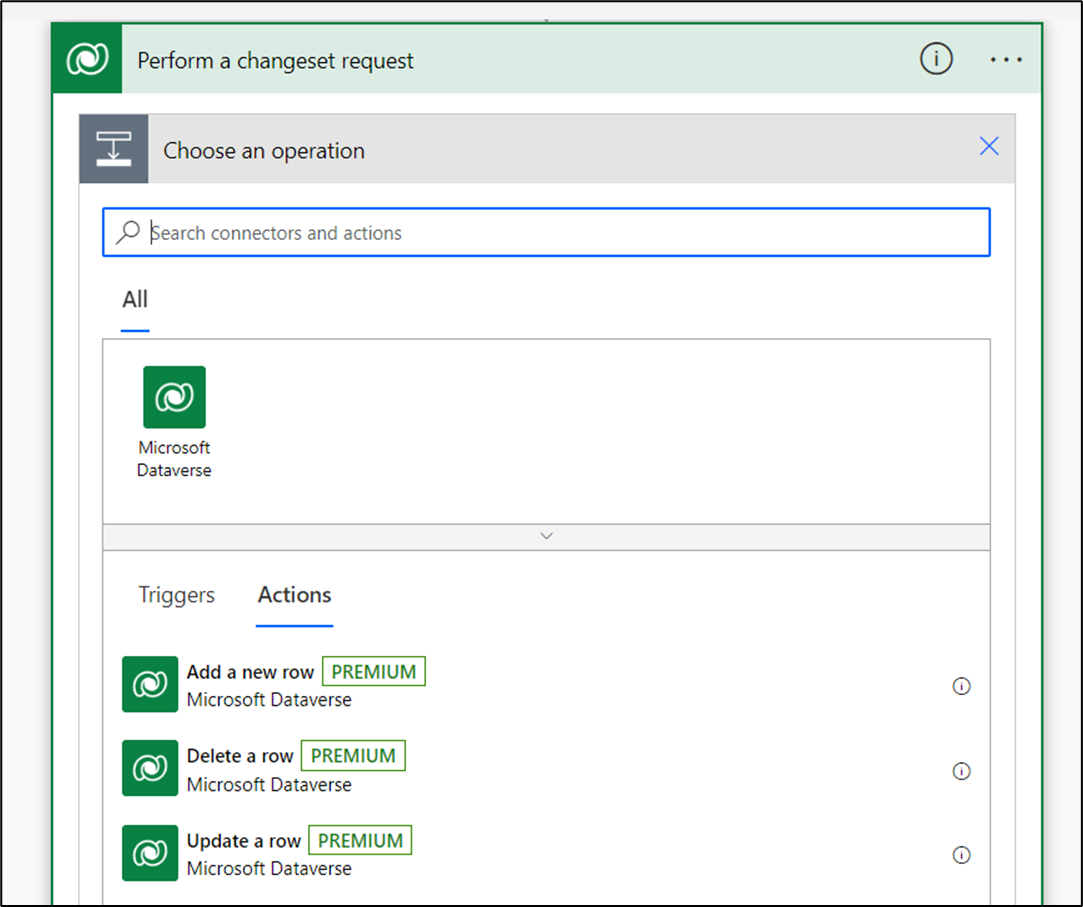1083x907 pixels.
Task: Click the search magnifier icon
Action: tap(127, 231)
